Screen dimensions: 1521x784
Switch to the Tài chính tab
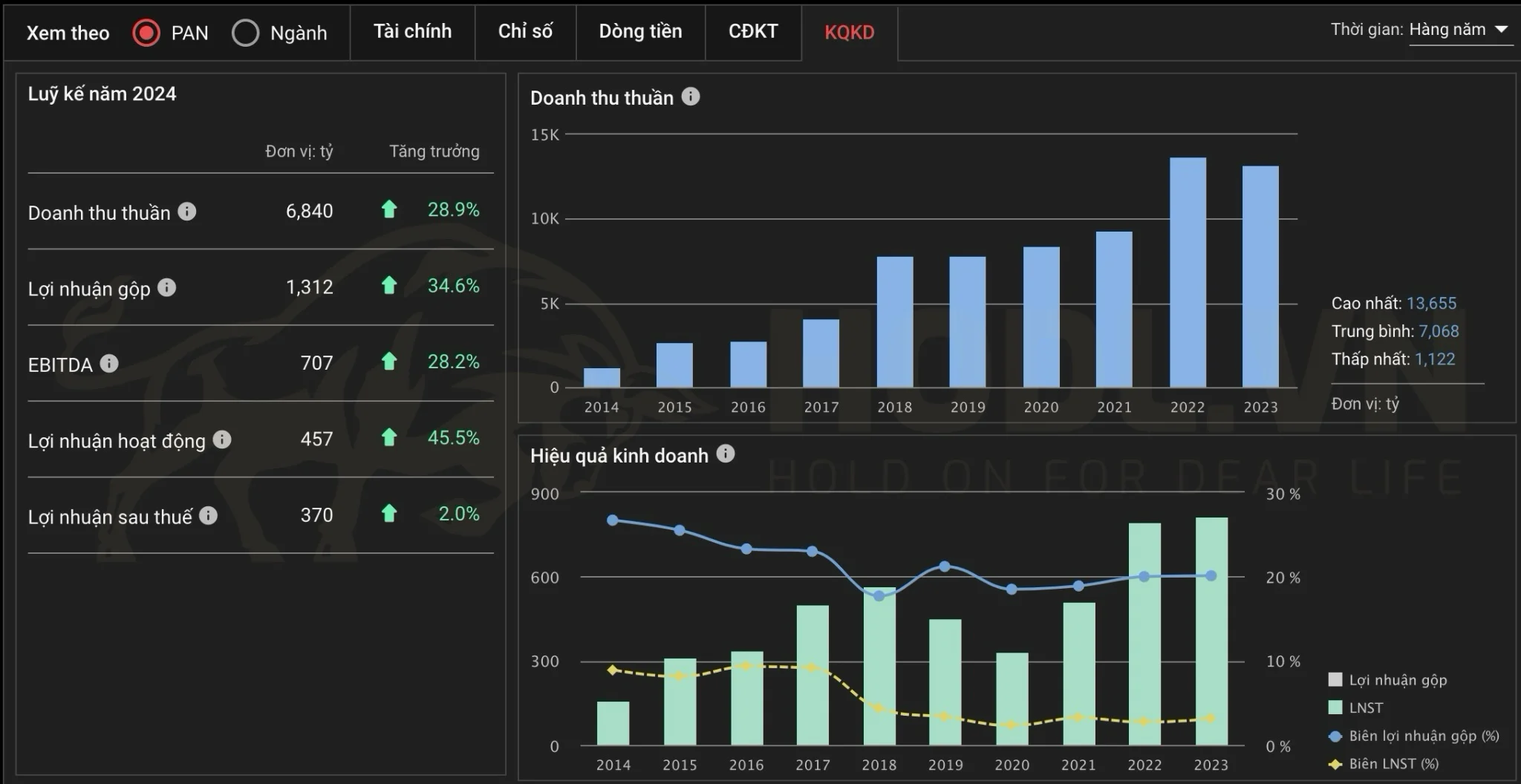[412, 31]
